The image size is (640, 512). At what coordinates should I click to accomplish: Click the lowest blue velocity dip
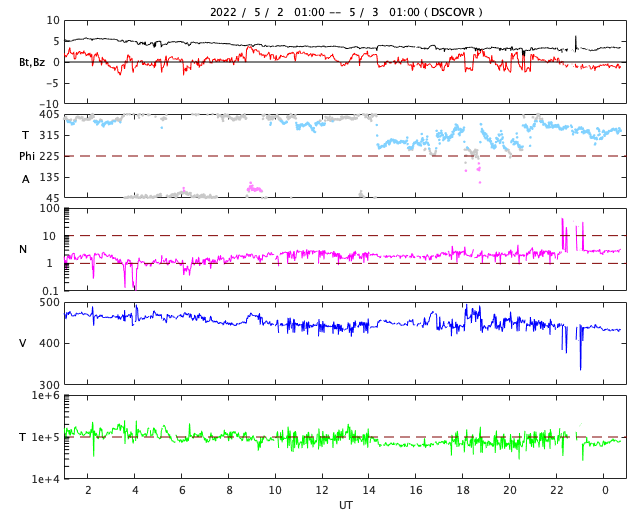coord(580,368)
